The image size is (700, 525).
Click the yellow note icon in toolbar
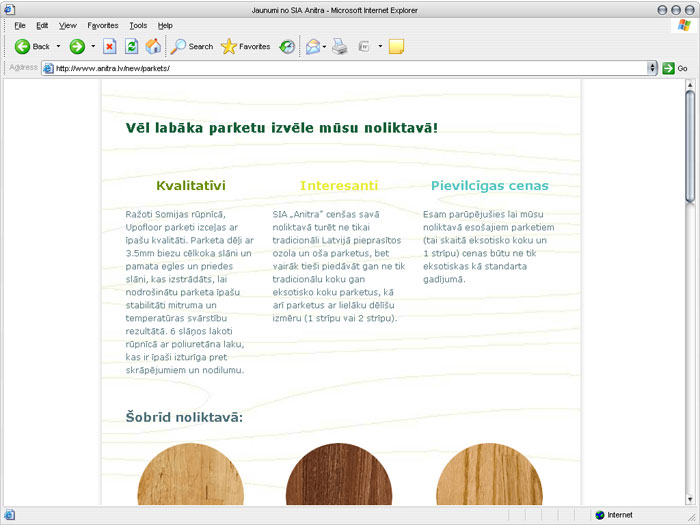[396, 46]
